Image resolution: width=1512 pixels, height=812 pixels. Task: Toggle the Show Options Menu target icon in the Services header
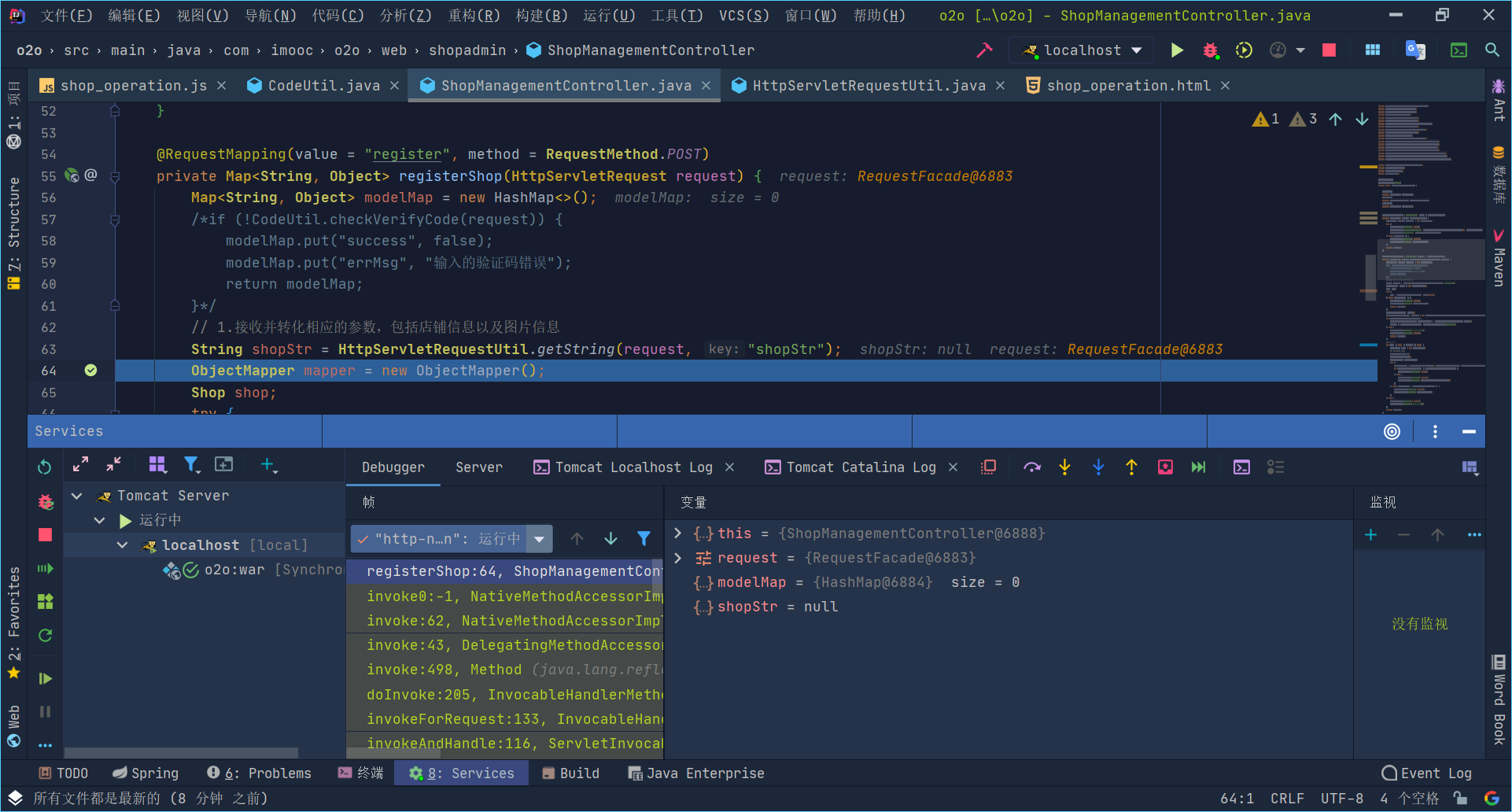pos(1392,431)
